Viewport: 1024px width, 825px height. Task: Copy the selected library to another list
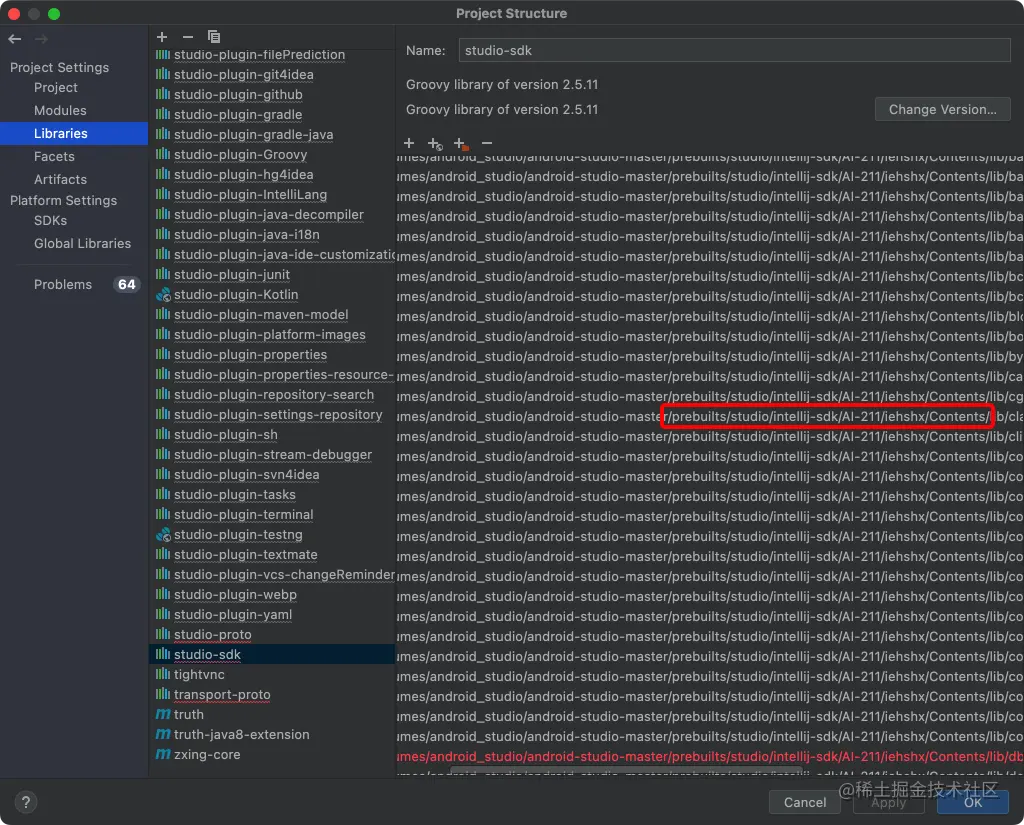click(x=214, y=37)
